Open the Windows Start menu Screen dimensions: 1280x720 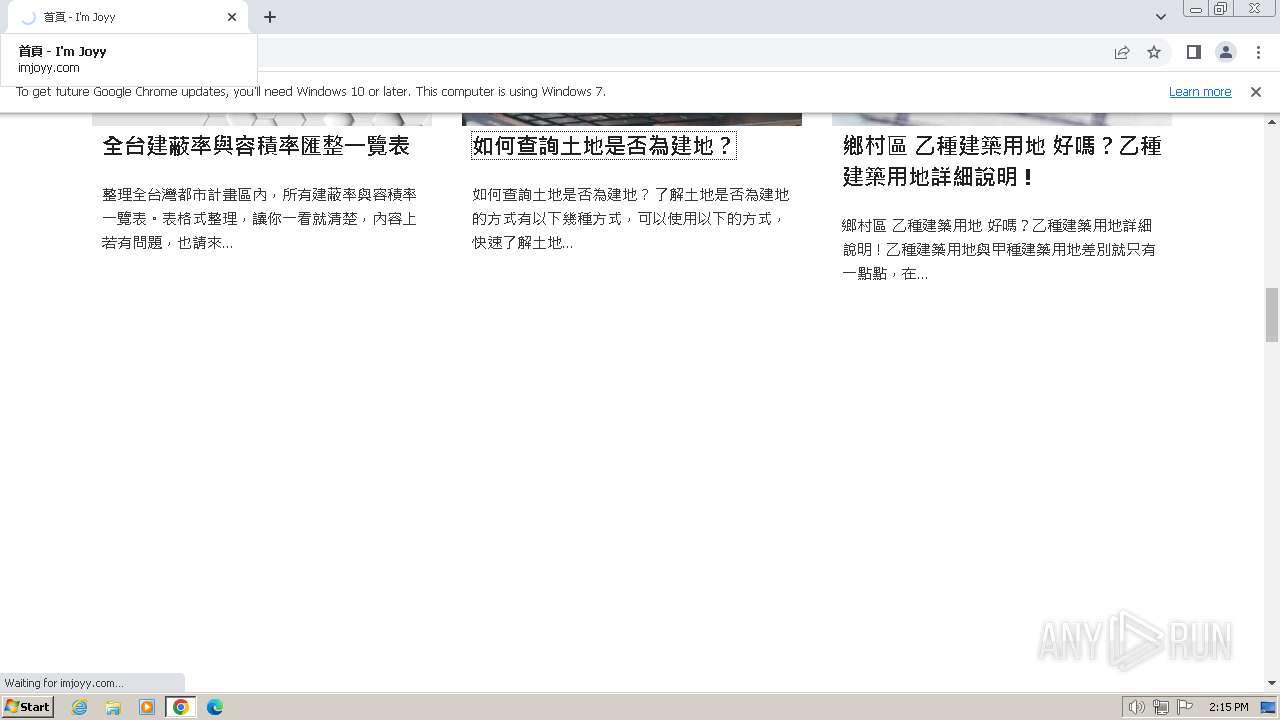click(28, 706)
